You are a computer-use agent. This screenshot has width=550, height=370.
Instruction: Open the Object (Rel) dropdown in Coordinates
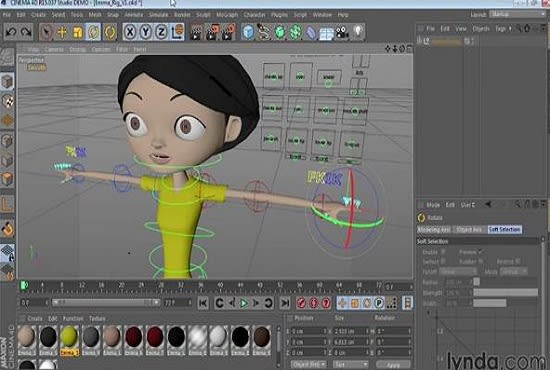(x=309, y=365)
